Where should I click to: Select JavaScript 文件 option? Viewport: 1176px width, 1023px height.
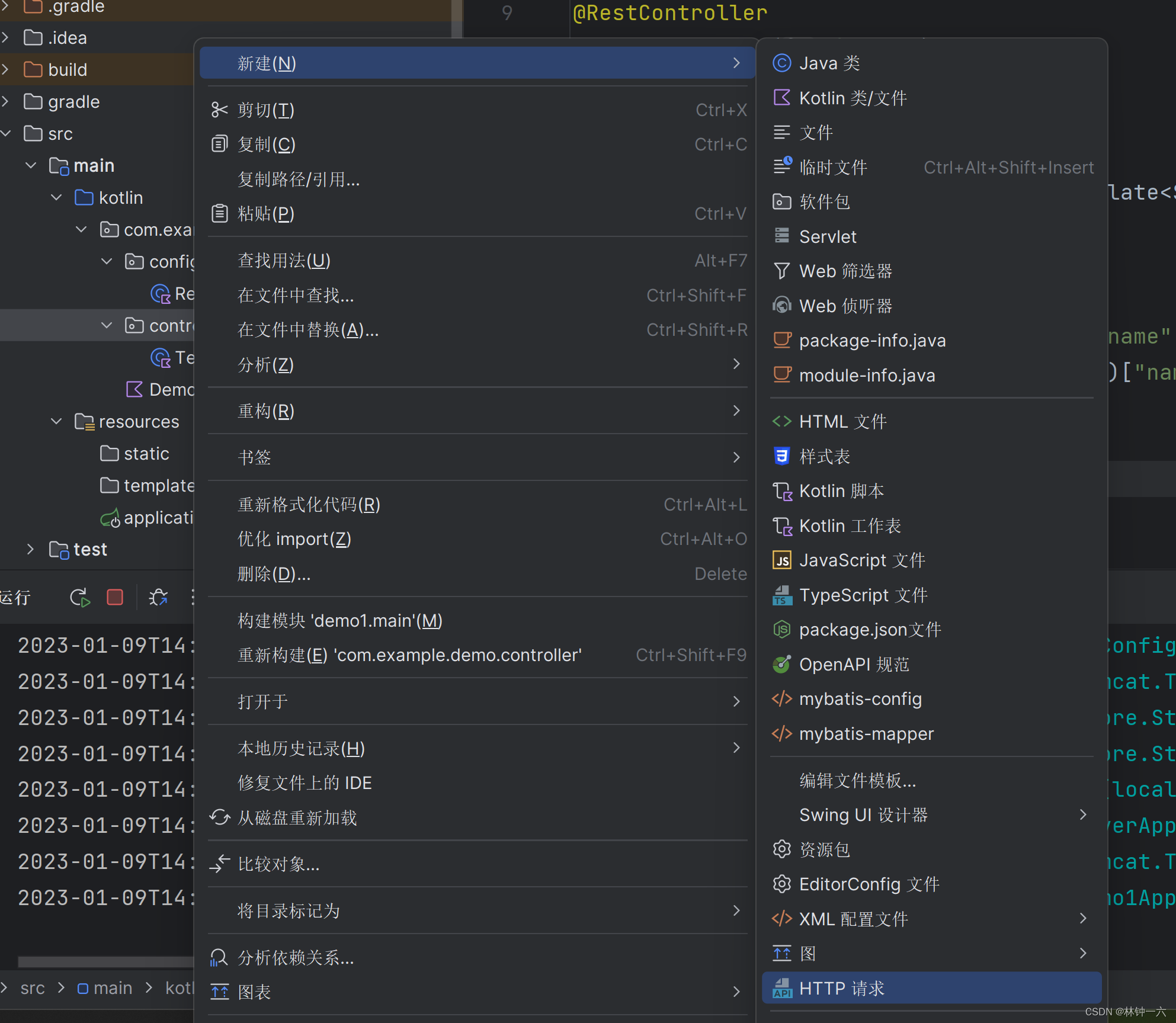click(x=862, y=560)
